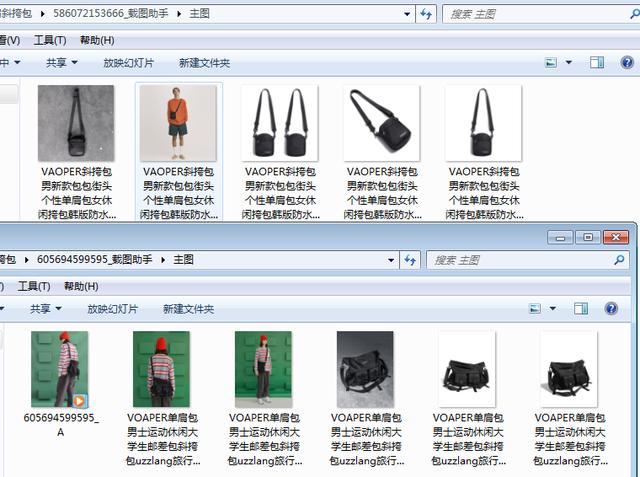Expand the 共享 dropdown in the bottom window

(x=46, y=309)
